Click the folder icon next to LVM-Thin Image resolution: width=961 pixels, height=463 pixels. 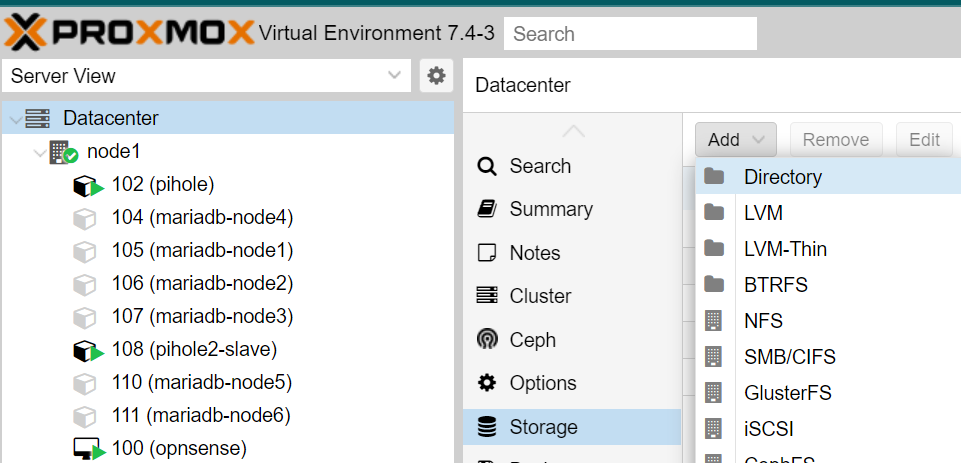coord(714,248)
